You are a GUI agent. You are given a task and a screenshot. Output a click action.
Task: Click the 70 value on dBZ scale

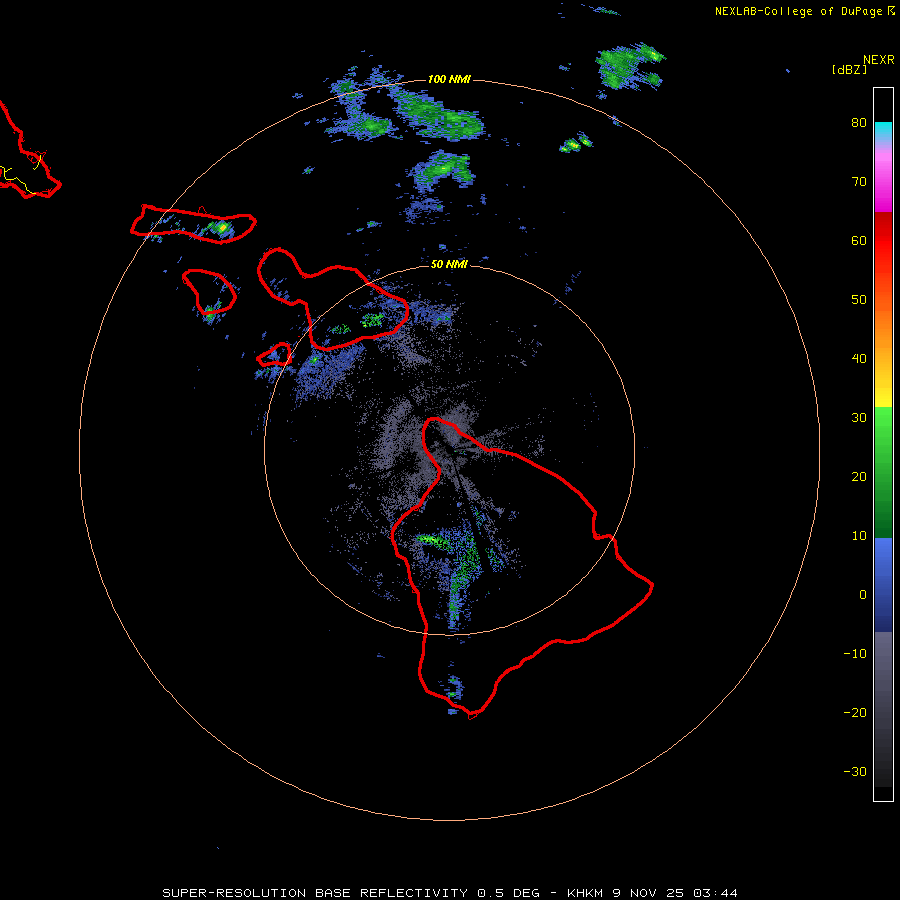tap(859, 182)
